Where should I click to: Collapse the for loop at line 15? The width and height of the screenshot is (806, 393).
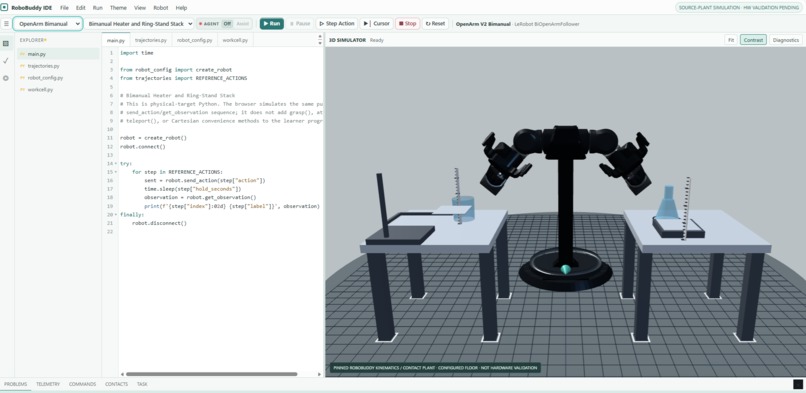click(x=116, y=172)
